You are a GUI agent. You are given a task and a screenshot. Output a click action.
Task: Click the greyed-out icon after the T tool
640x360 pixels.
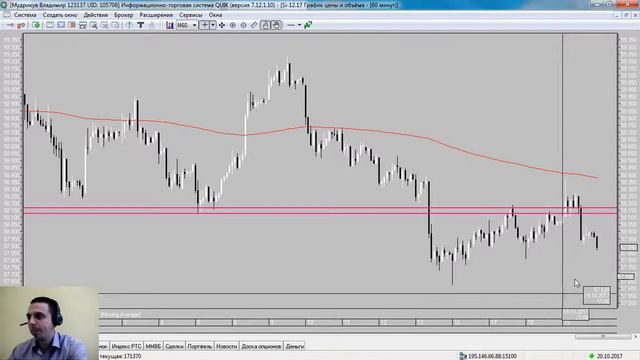(151, 25)
